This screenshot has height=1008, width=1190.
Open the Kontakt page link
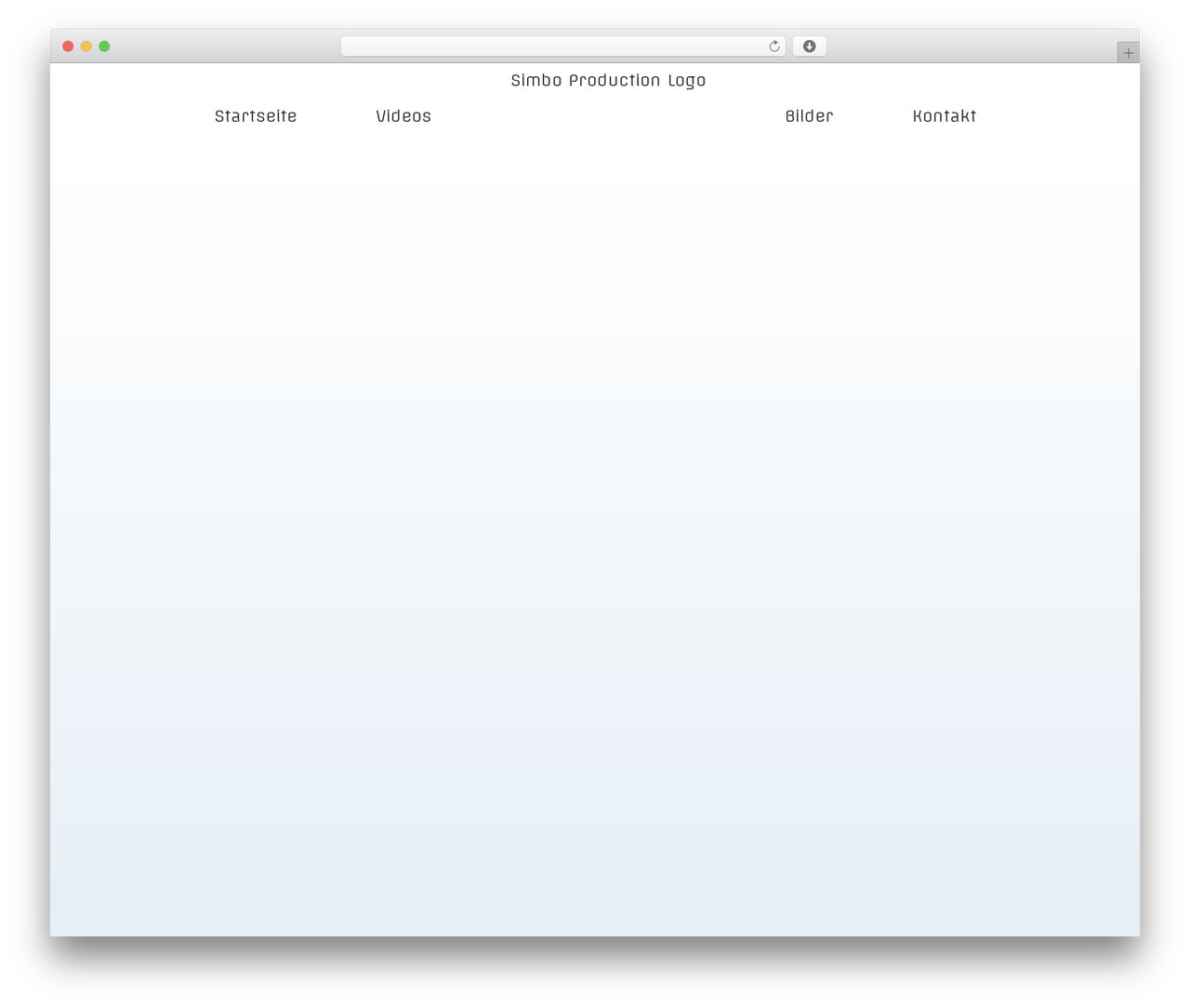pyautogui.click(x=945, y=116)
